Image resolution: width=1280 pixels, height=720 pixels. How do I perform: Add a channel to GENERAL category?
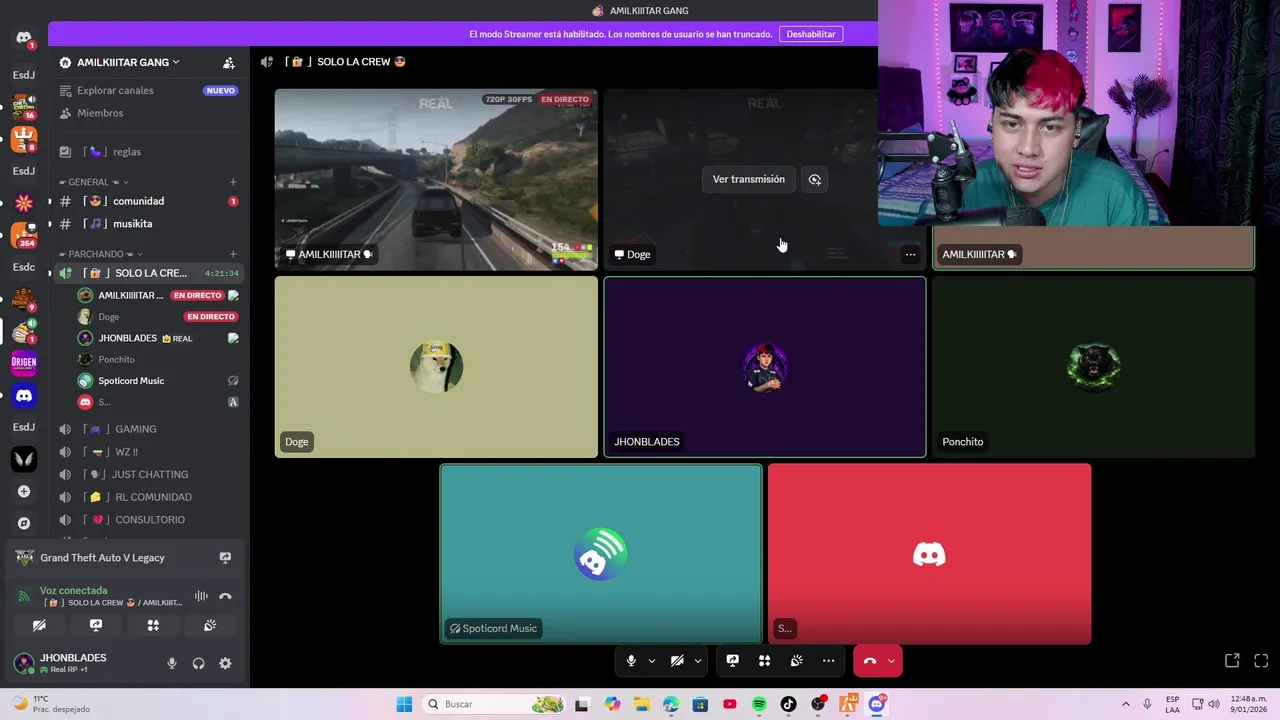233,182
